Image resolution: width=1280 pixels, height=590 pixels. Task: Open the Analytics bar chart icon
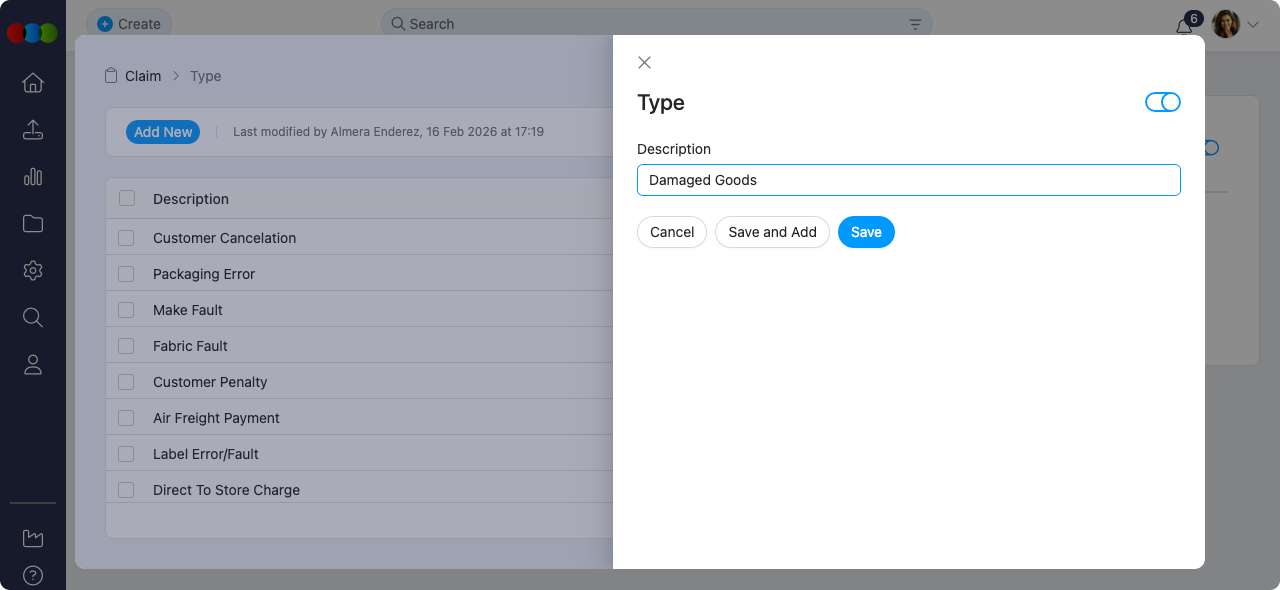(32, 177)
